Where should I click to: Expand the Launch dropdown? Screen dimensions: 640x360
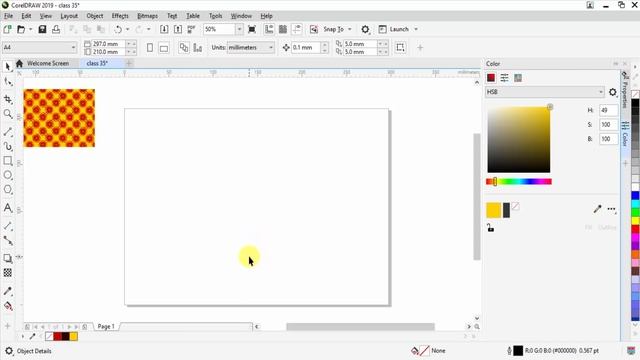416,29
